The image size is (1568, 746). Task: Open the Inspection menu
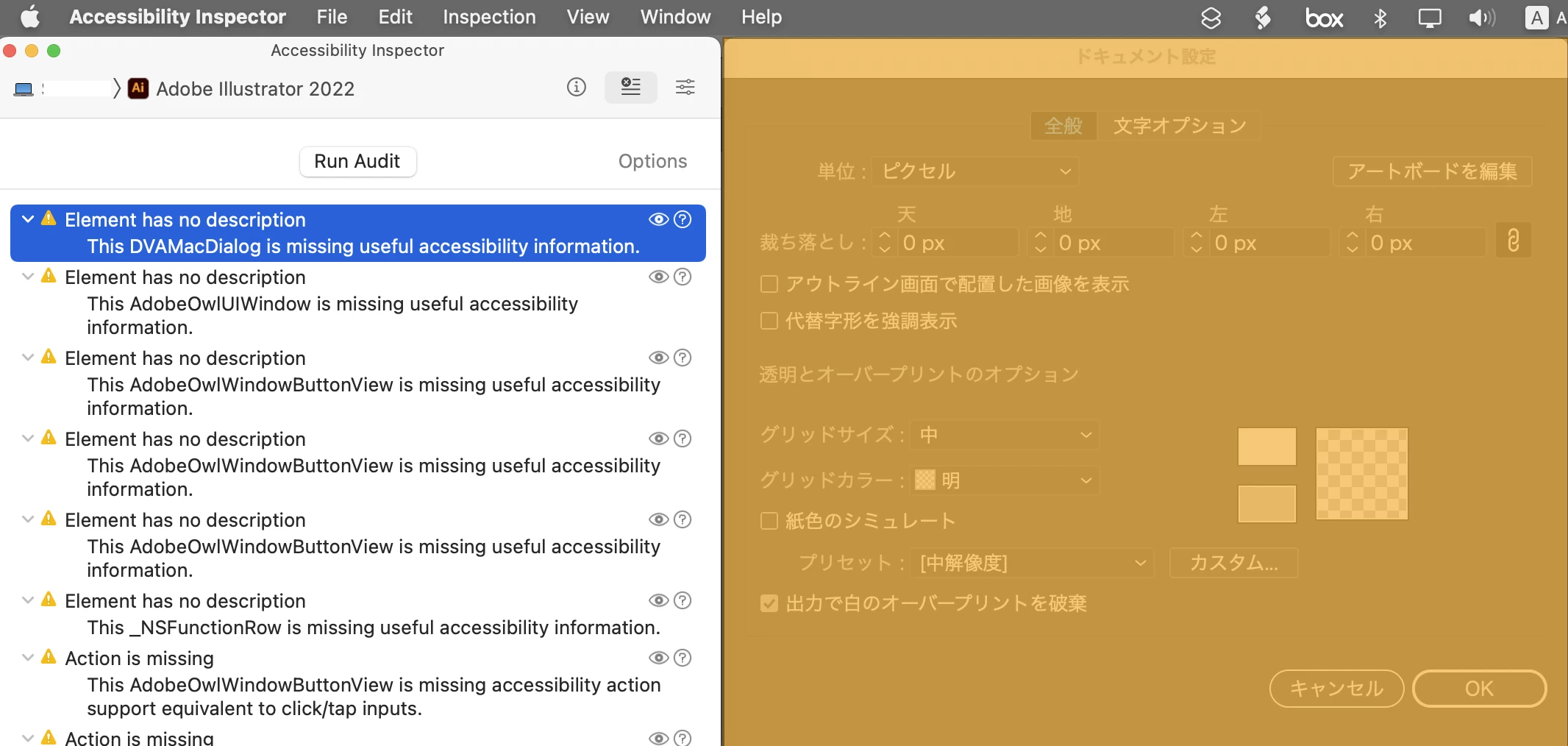(x=489, y=16)
